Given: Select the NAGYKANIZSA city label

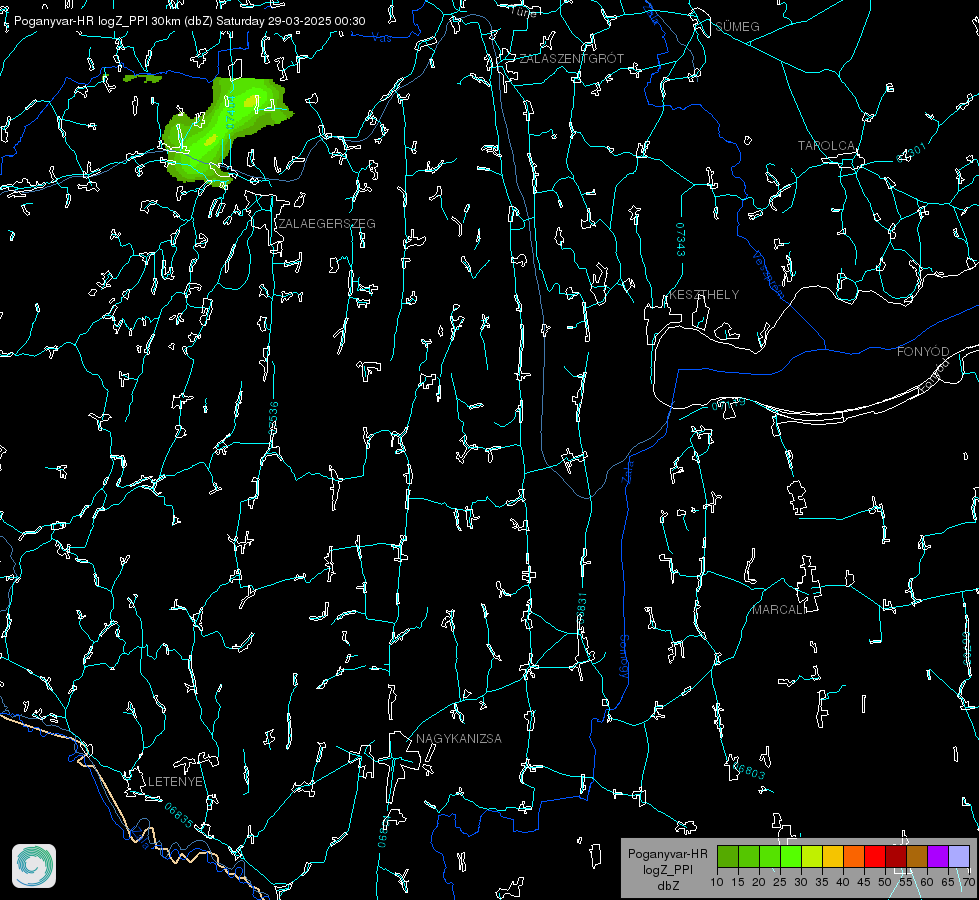Looking at the screenshot, I should pyautogui.click(x=459, y=739).
